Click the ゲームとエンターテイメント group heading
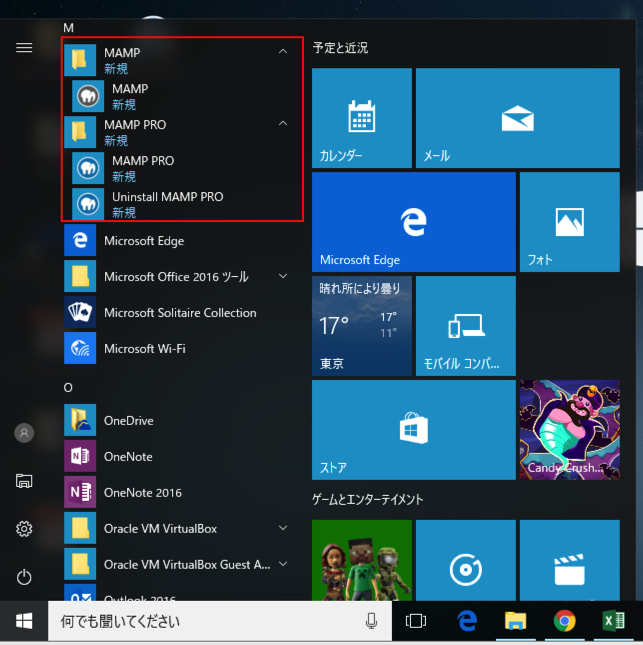The height and width of the screenshot is (645, 643). click(x=367, y=499)
